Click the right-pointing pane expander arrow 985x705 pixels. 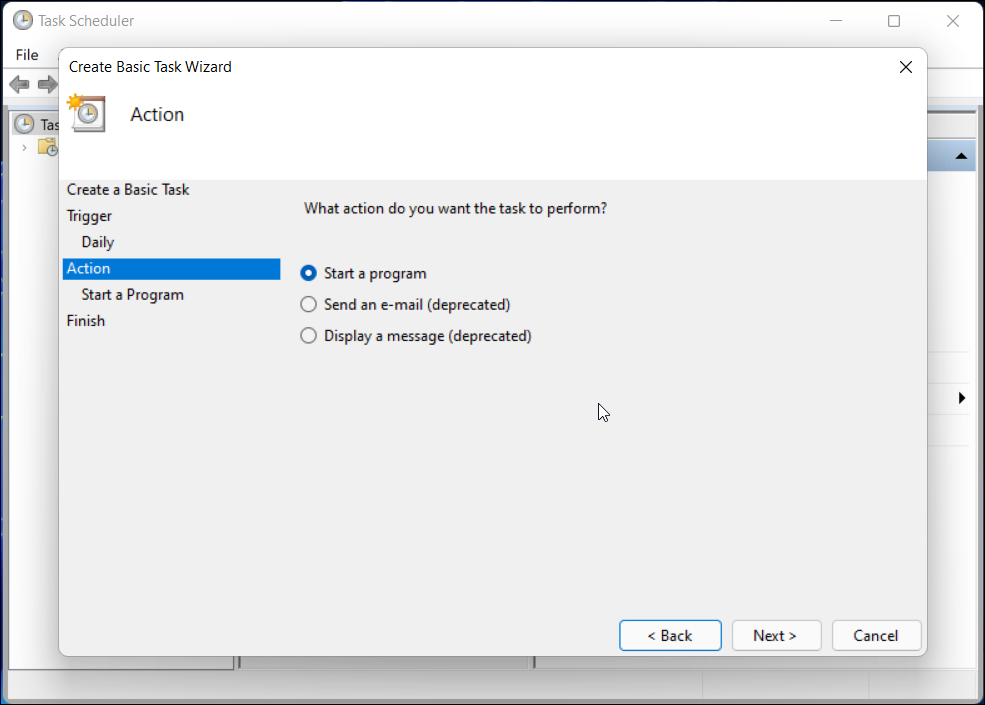[x=962, y=397]
